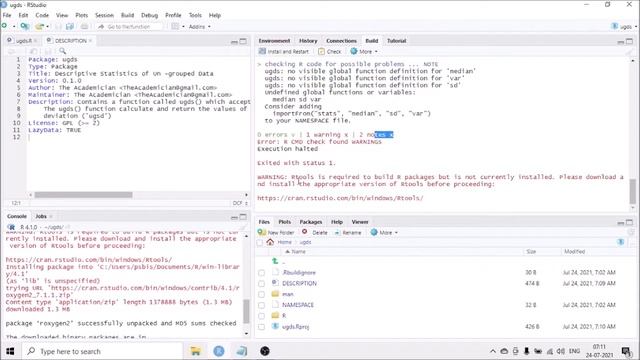The height and width of the screenshot is (360, 640).
Task: Click the Print document icon in toolbar
Action: (x=84, y=27)
